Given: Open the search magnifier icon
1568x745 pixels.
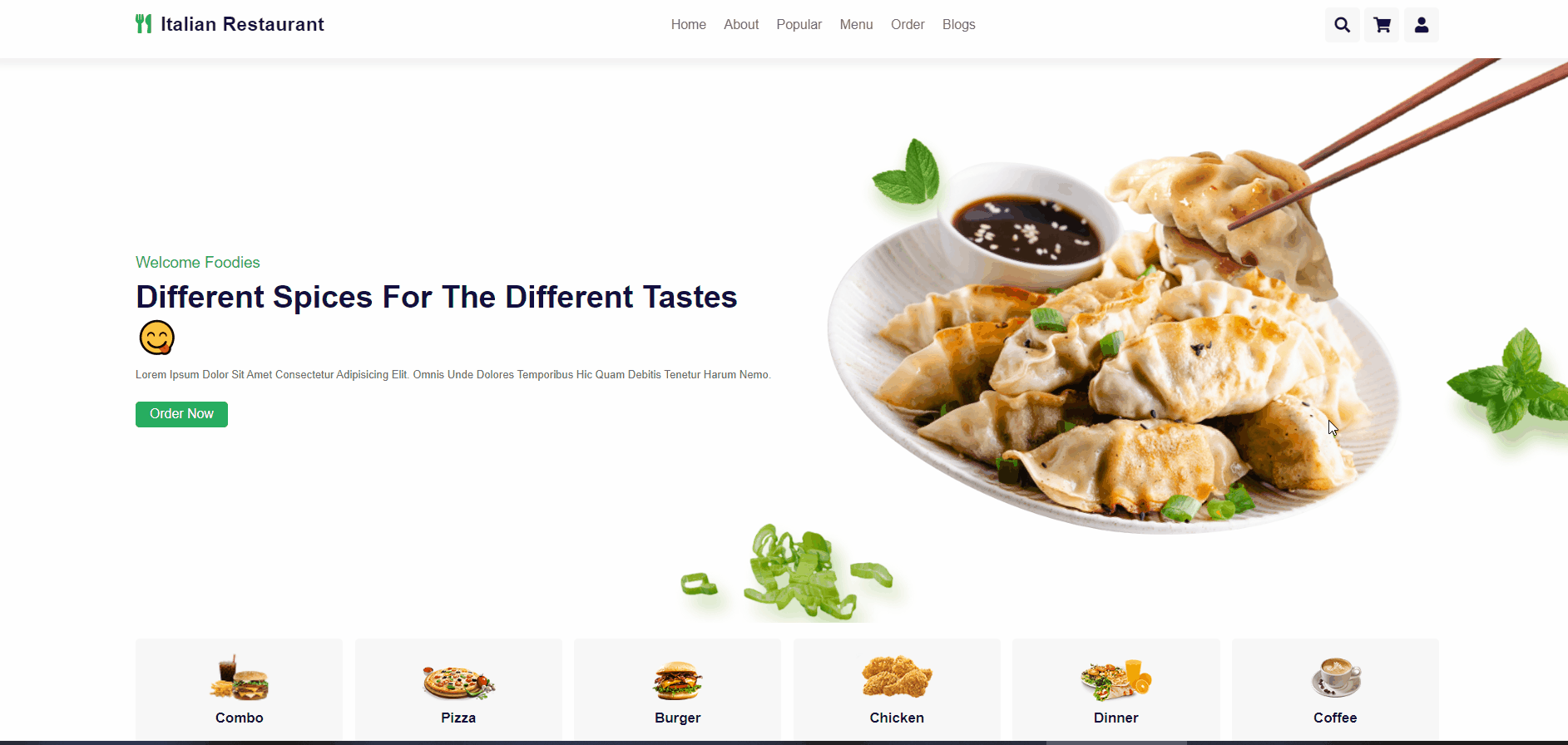Looking at the screenshot, I should [1342, 25].
